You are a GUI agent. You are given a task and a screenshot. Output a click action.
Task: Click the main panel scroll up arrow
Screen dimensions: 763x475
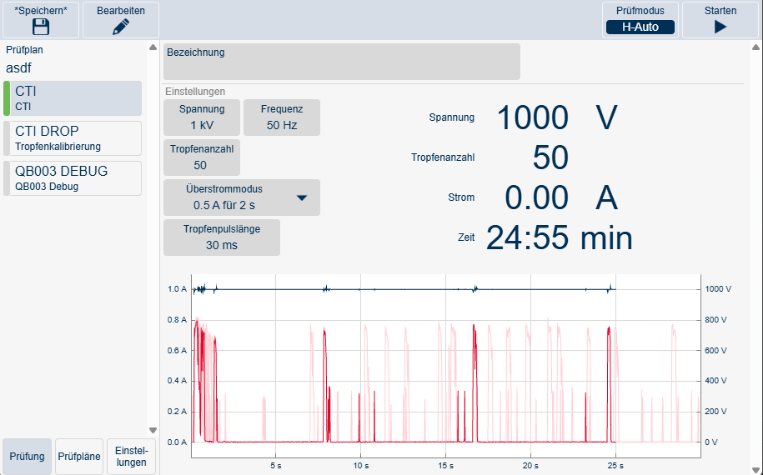point(756,47)
